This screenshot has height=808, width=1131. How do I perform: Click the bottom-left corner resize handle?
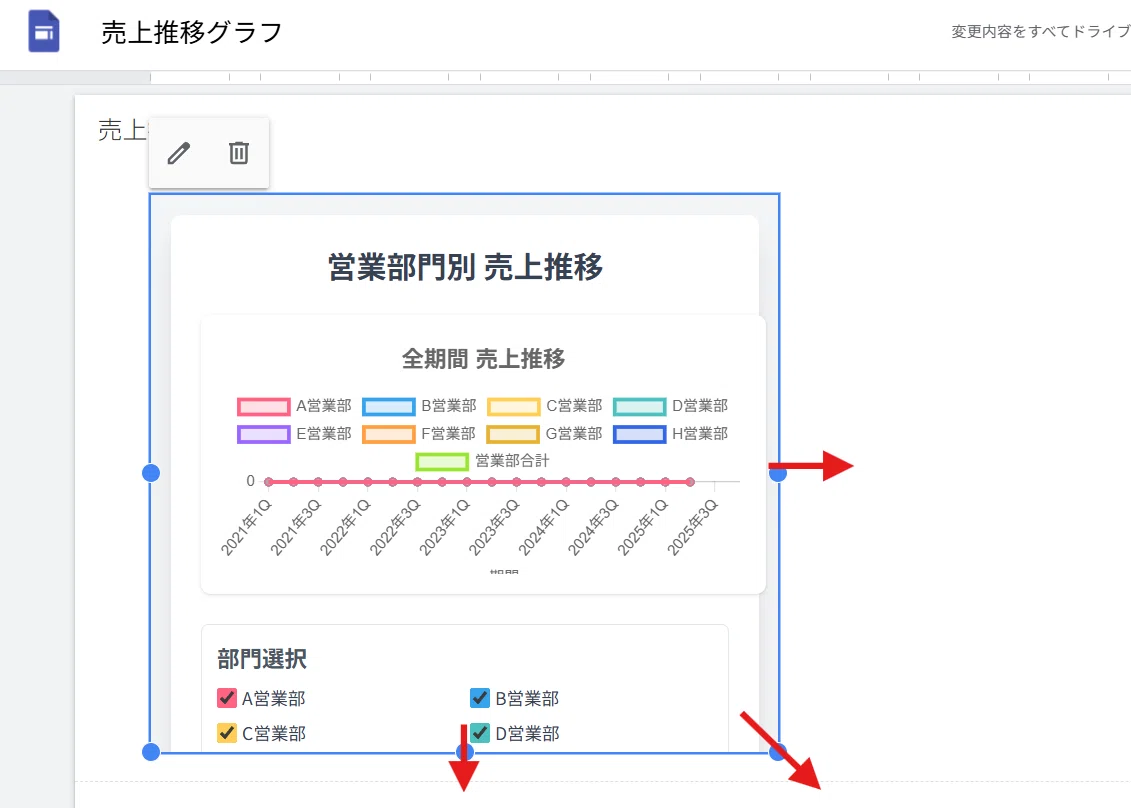point(151,752)
